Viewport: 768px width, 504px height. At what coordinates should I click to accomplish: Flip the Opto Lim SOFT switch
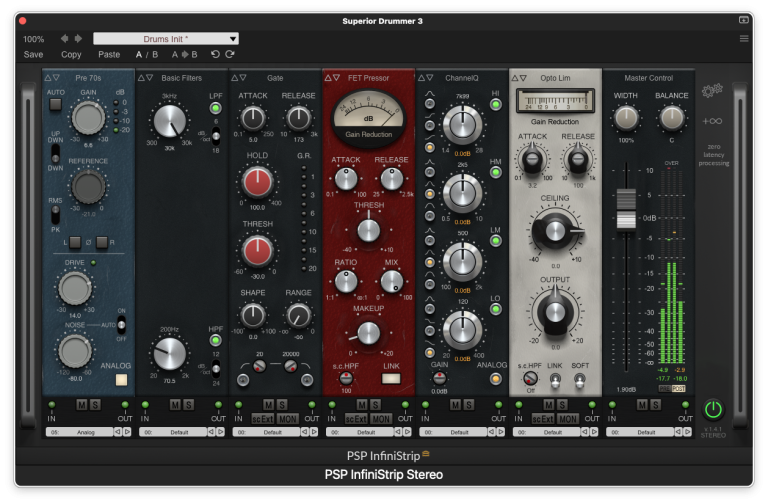pos(579,380)
